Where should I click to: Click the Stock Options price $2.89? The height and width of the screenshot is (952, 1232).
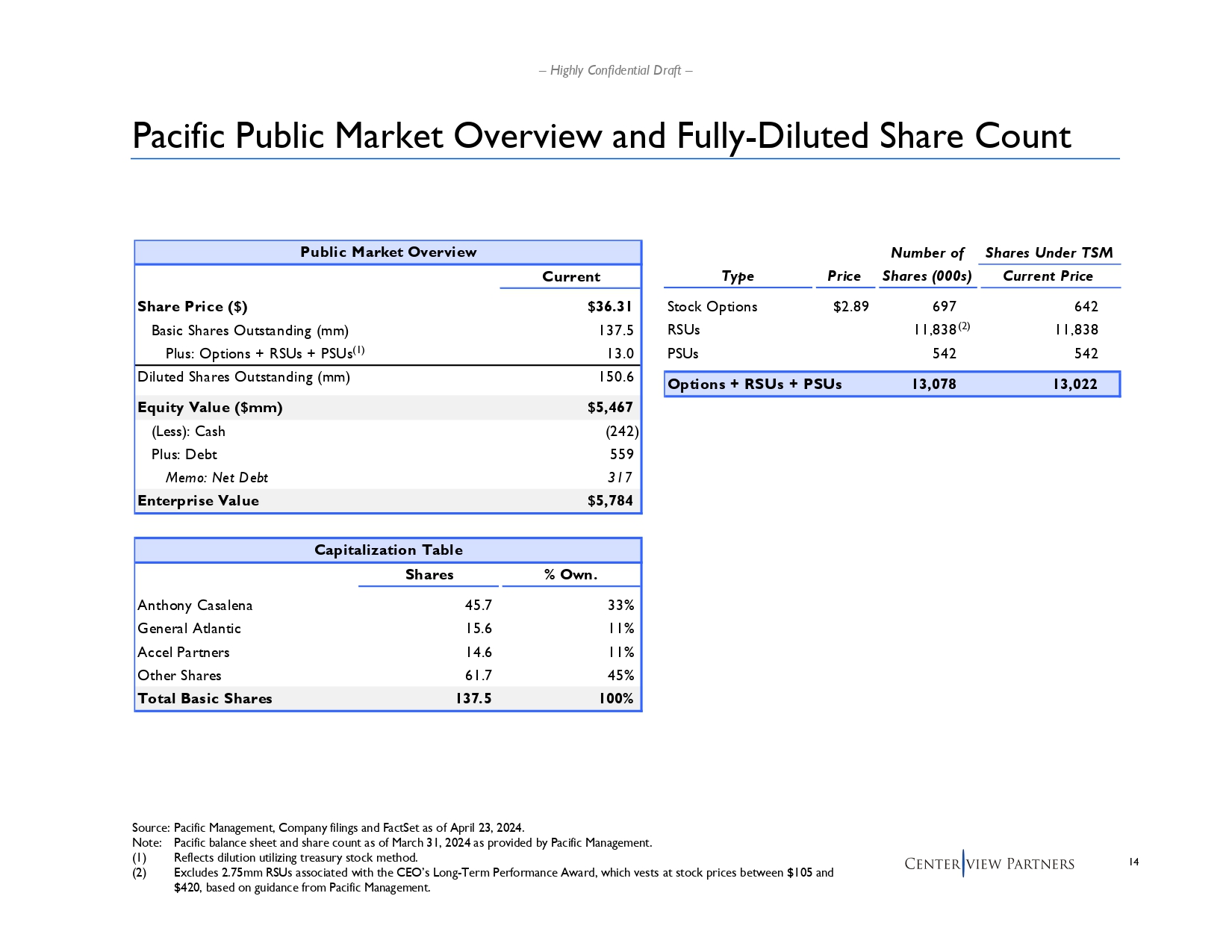tap(850, 307)
